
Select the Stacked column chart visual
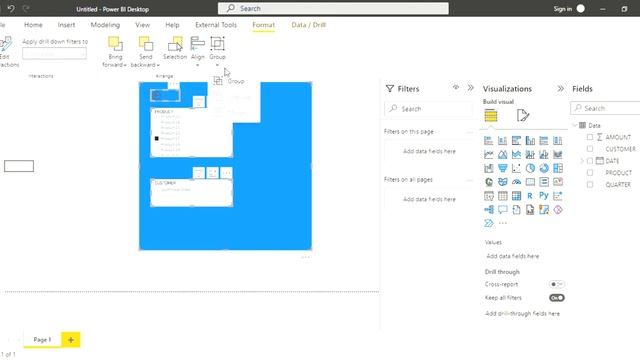click(x=502, y=141)
